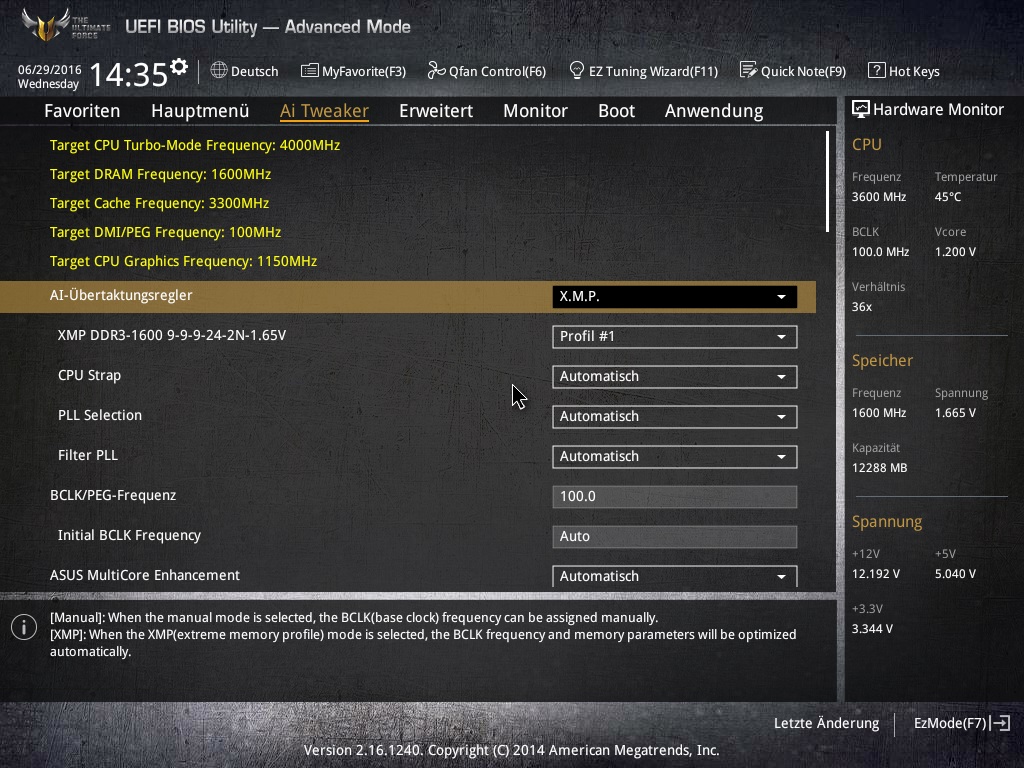
Task: Open the Anwendung tab
Action: coord(714,111)
